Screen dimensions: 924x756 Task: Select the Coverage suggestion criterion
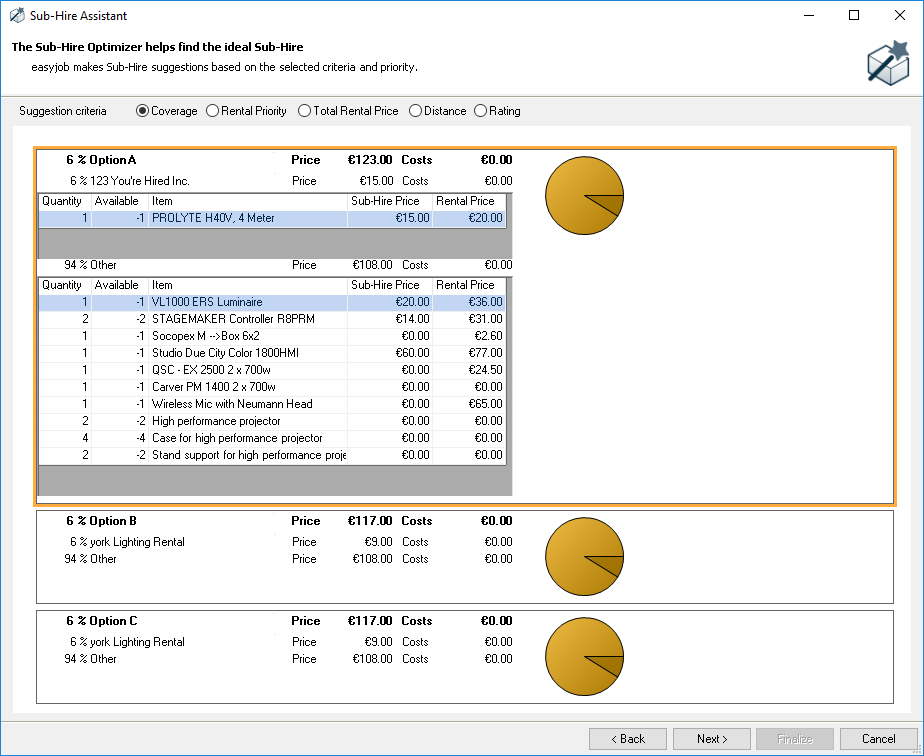pos(143,111)
